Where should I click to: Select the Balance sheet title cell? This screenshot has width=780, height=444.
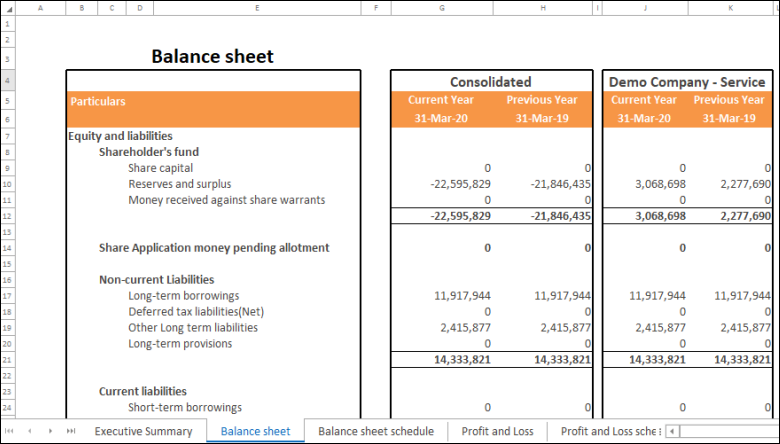pos(212,57)
